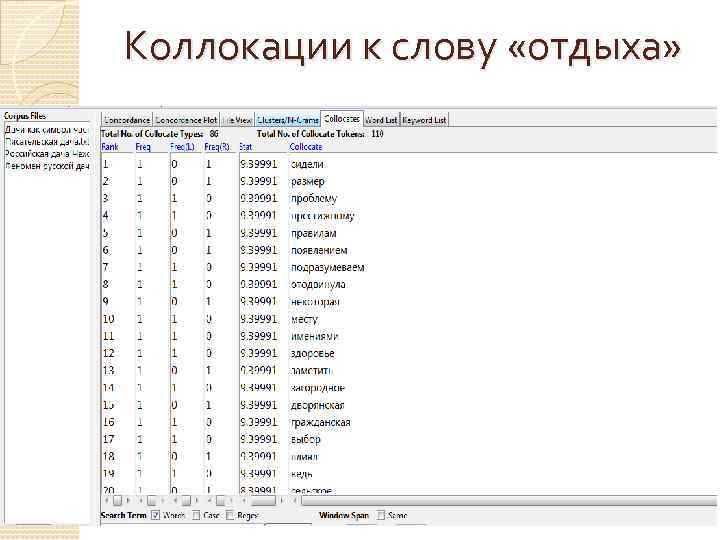Click collocate 'здоровье'
This screenshot has height=540, width=720.
tap(313, 354)
